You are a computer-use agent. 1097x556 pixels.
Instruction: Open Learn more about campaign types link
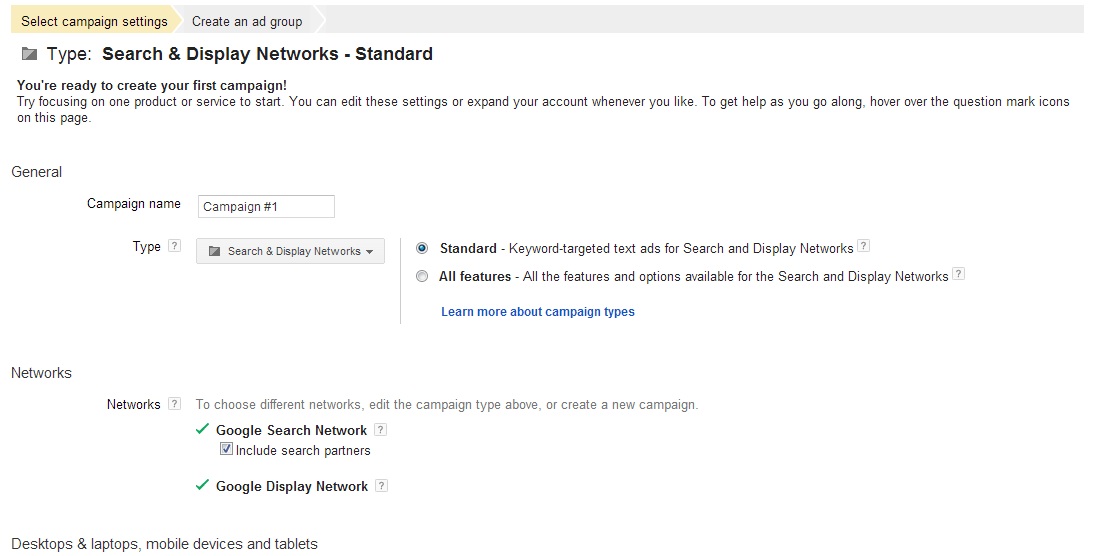click(538, 312)
